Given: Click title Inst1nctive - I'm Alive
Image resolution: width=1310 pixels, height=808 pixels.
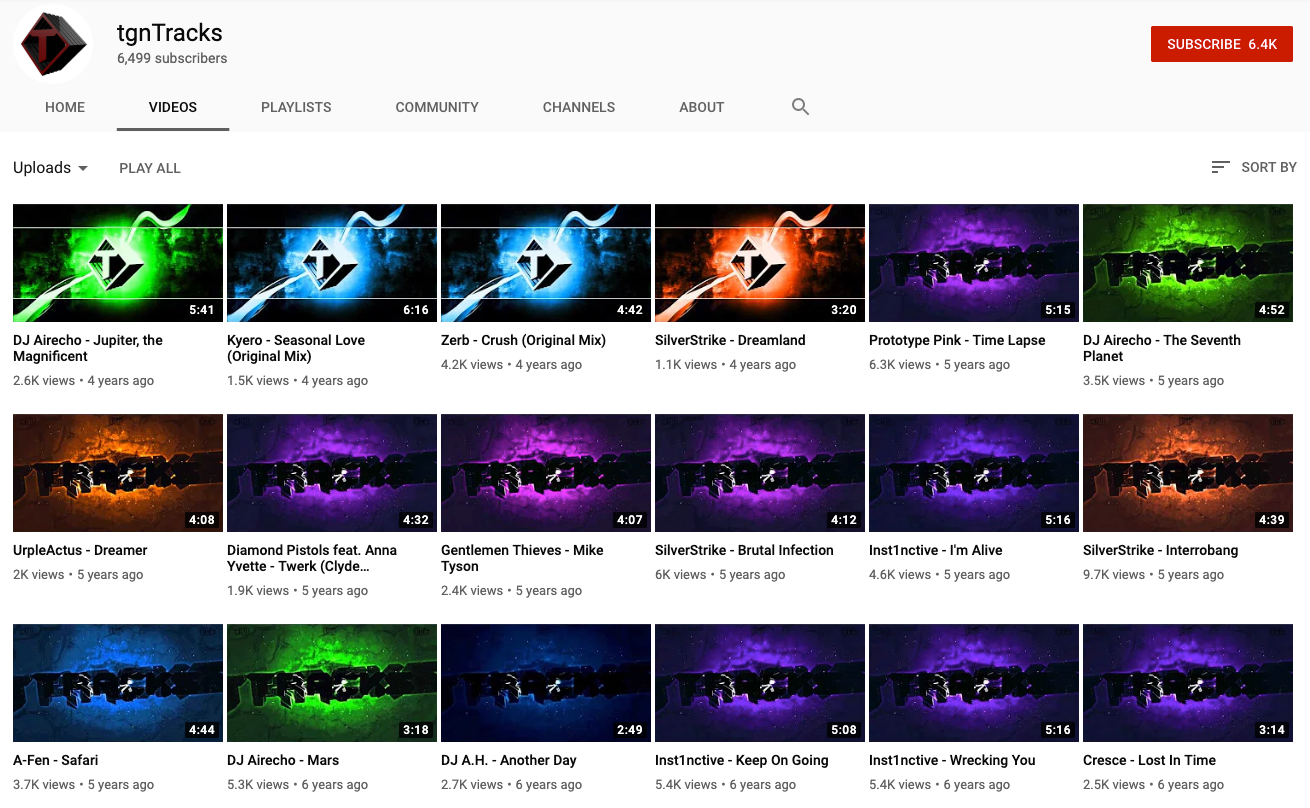Looking at the screenshot, I should point(936,550).
